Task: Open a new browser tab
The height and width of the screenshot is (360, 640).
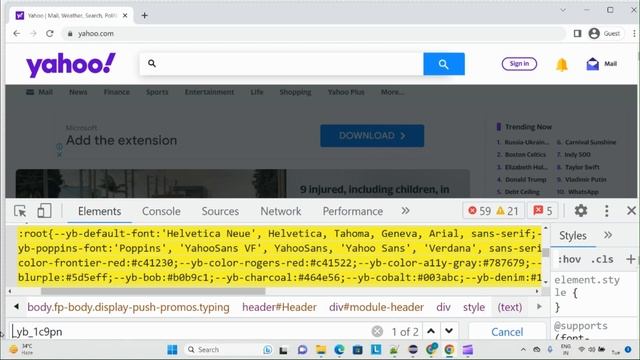Action: point(144,16)
